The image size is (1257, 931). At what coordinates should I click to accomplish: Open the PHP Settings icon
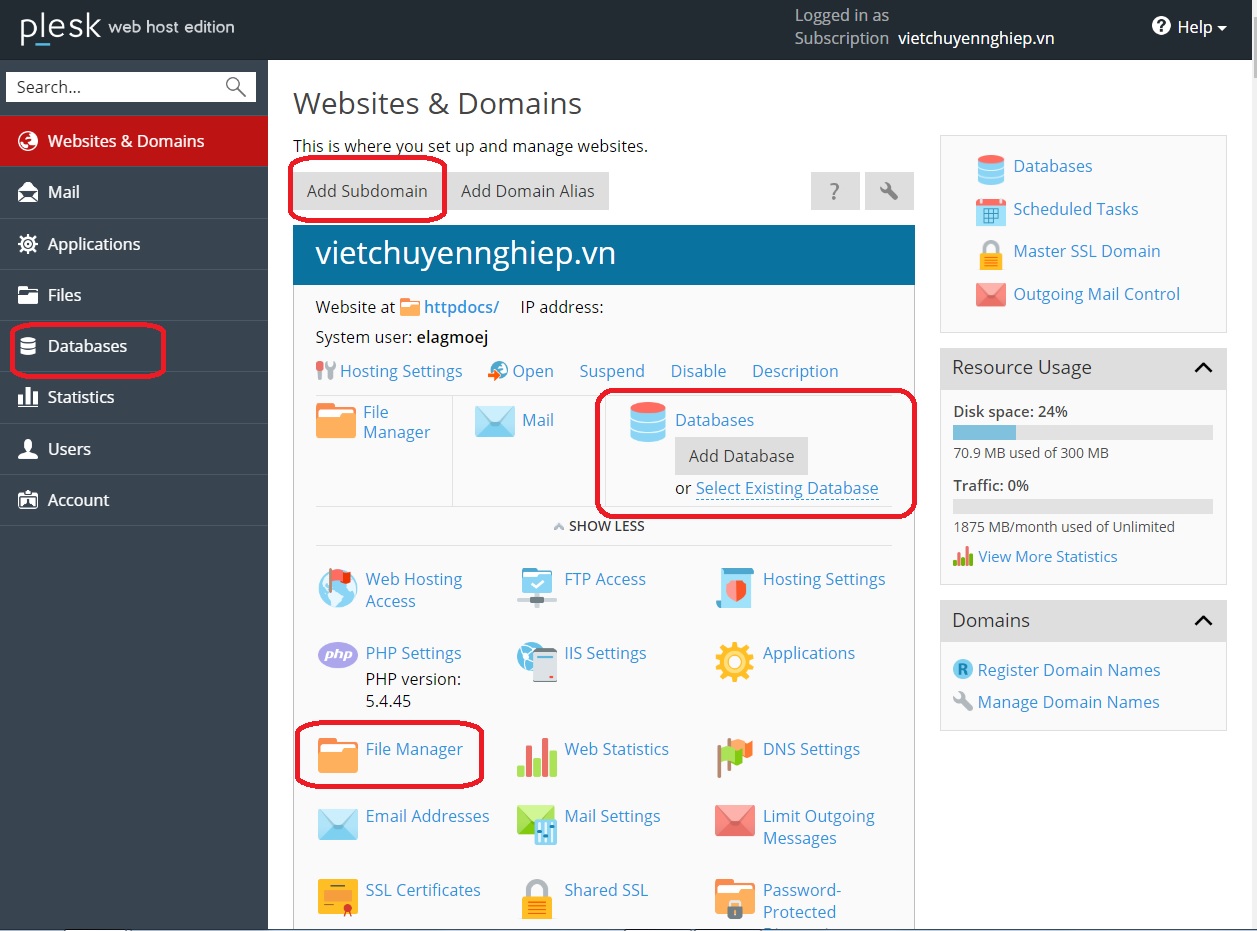pos(337,655)
